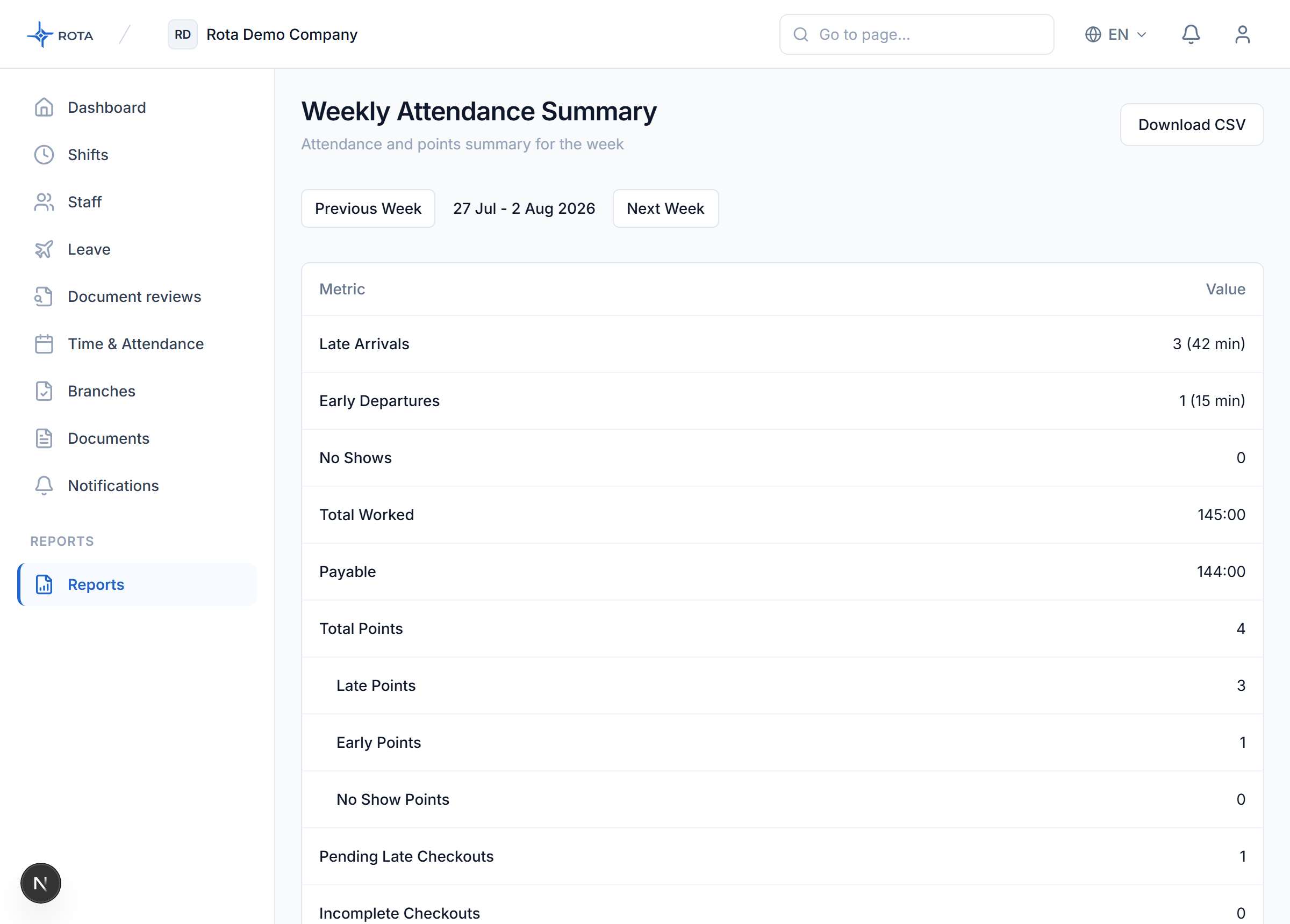Open the notifications bell in header
Screen dimensions: 1290x924
point(1191,35)
